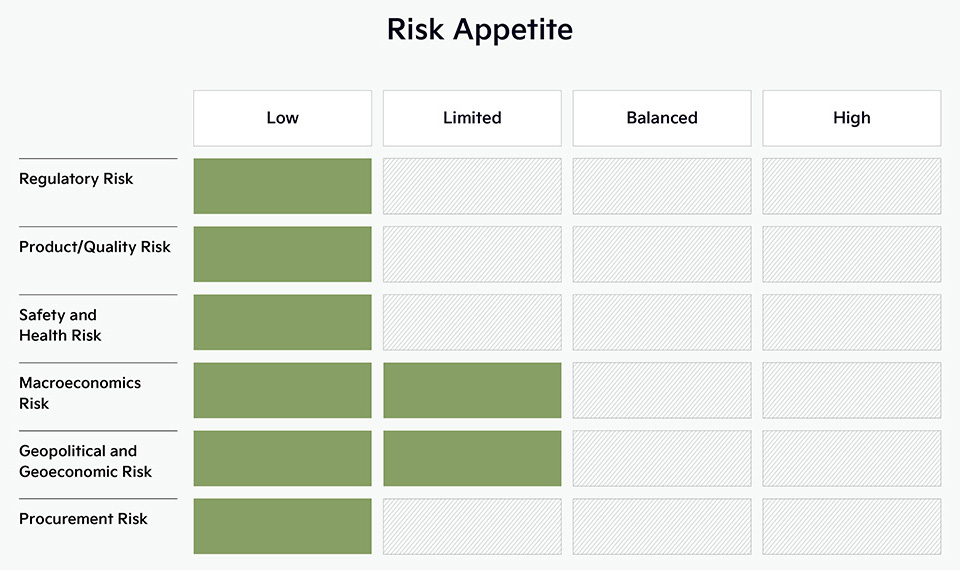Click the Regulatory Risk row label
The width and height of the screenshot is (960, 570).
(x=76, y=179)
